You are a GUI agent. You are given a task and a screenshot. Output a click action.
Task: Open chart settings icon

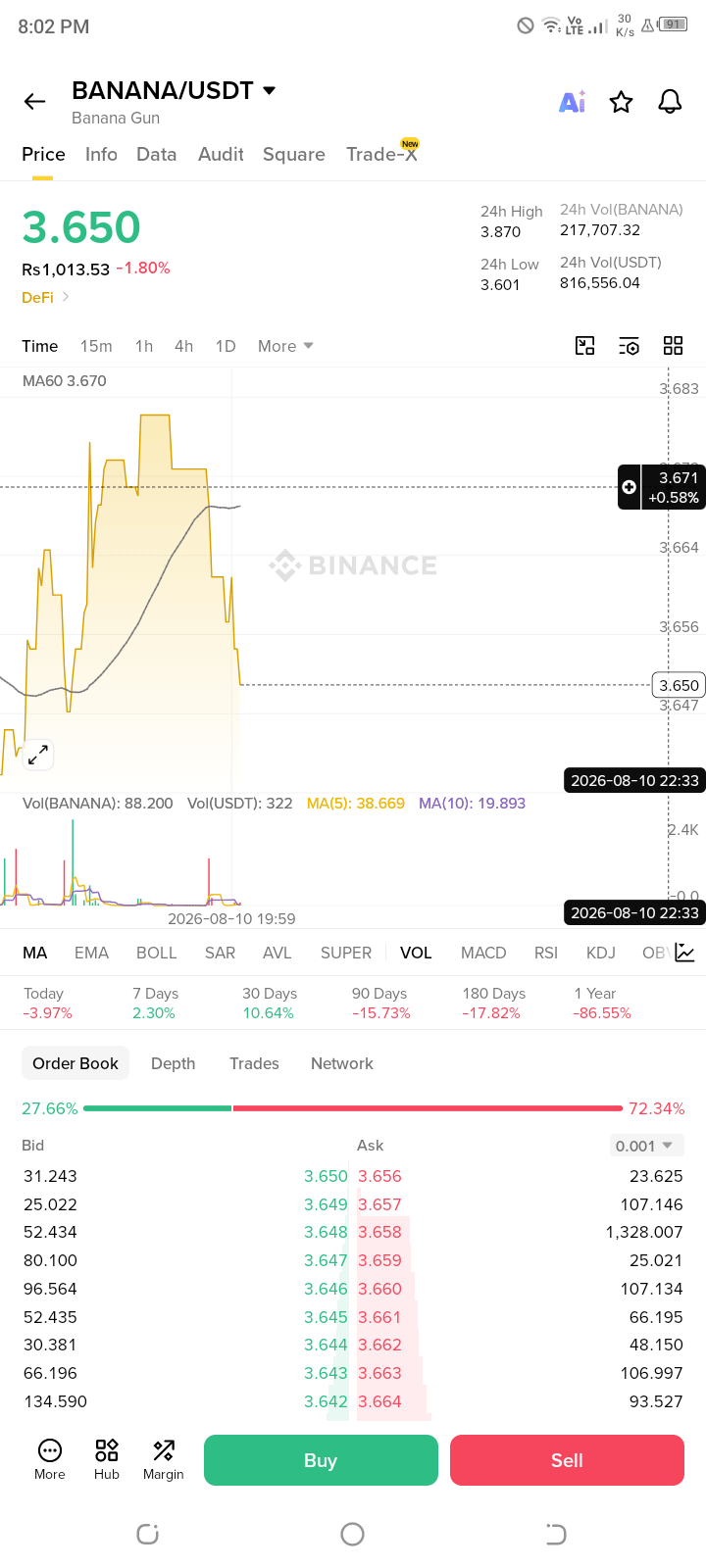(630, 346)
